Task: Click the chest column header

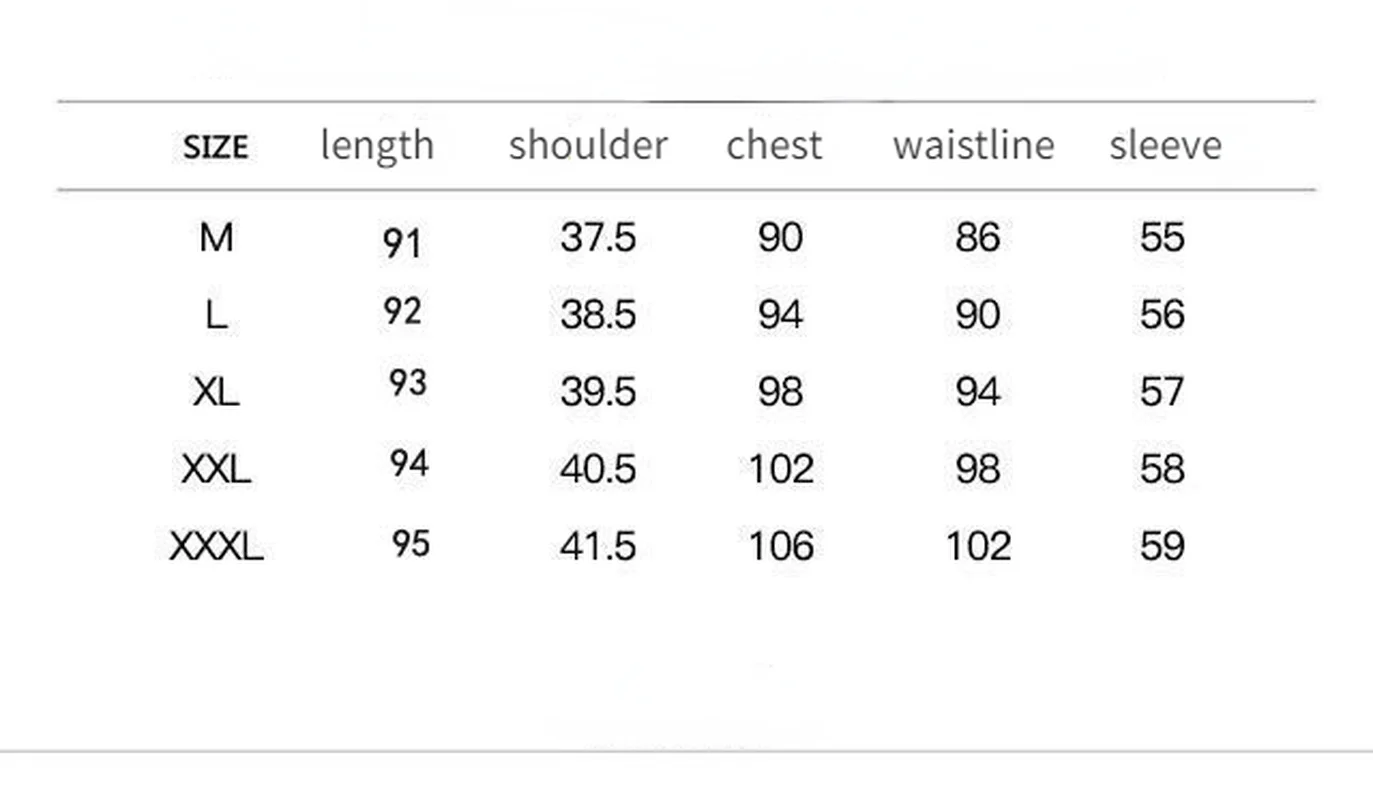Action: click(x=774, y=146)
